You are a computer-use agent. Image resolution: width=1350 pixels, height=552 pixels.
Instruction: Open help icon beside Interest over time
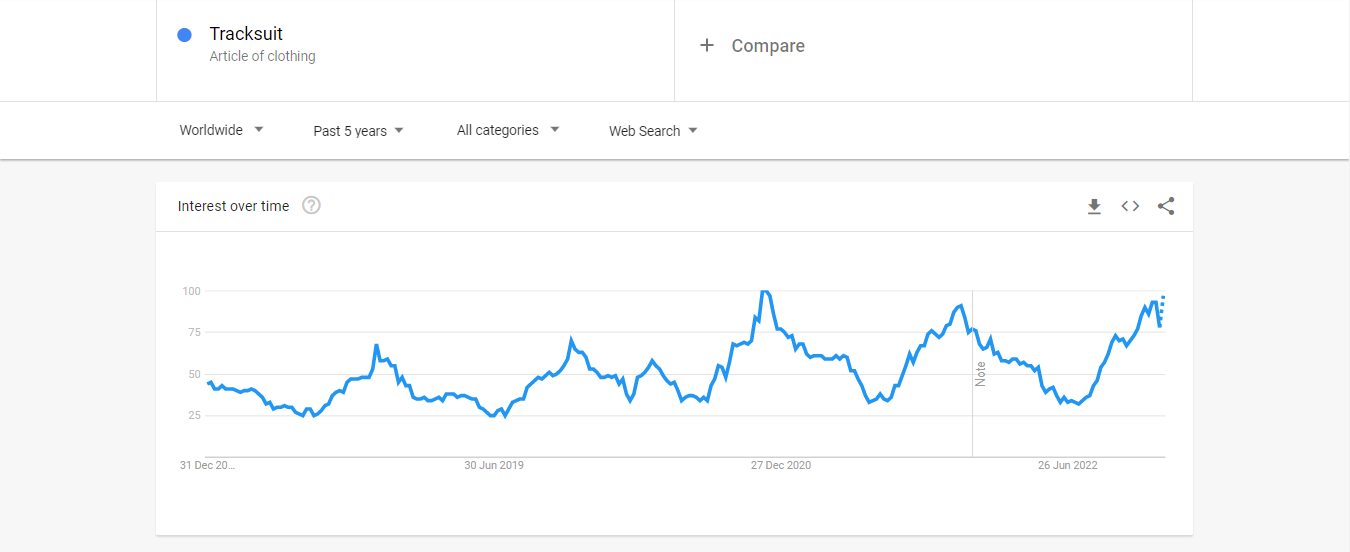tap(311, 206)
